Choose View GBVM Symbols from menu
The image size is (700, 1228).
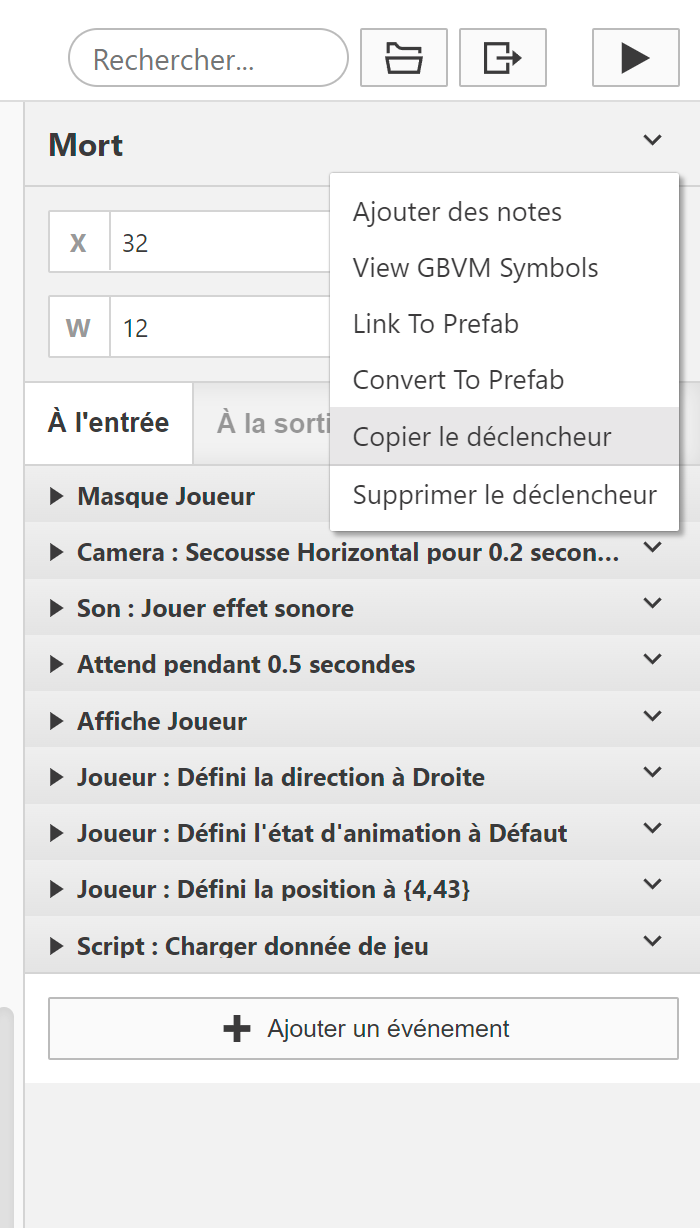click(475, 268)
